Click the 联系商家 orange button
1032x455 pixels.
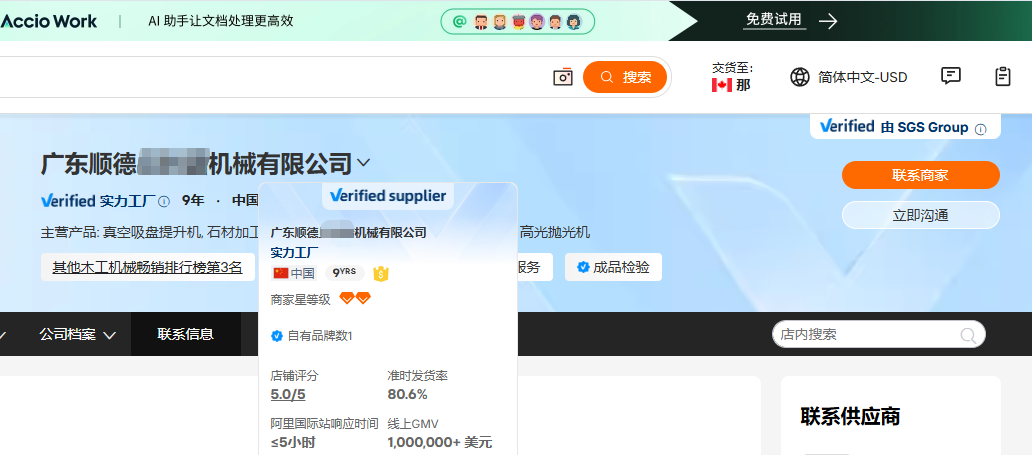pyautogui.click(x=921, y=175)
